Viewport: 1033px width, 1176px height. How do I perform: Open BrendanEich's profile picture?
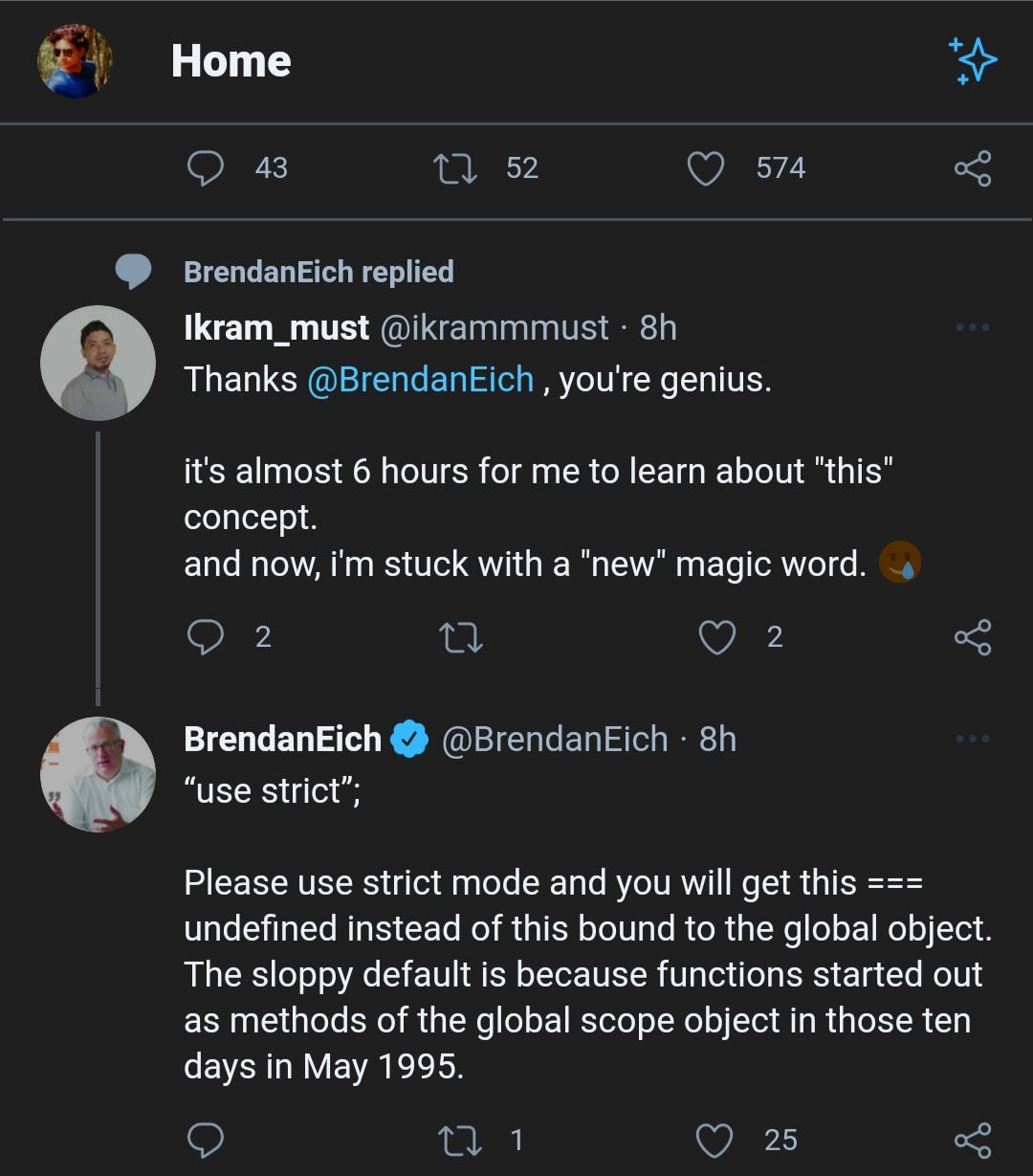click(x=98, y=774)
